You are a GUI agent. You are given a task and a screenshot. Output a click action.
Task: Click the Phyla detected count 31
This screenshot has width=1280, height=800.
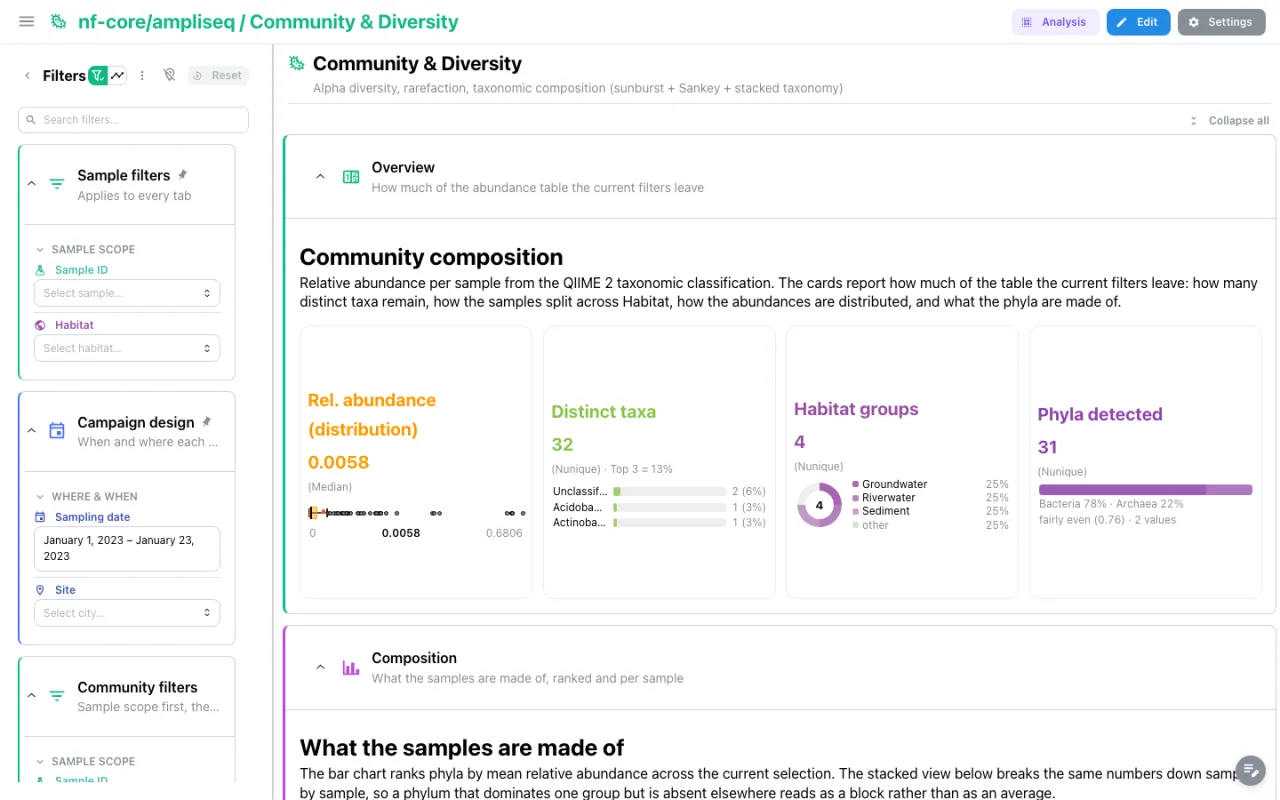click(1048, 448)
